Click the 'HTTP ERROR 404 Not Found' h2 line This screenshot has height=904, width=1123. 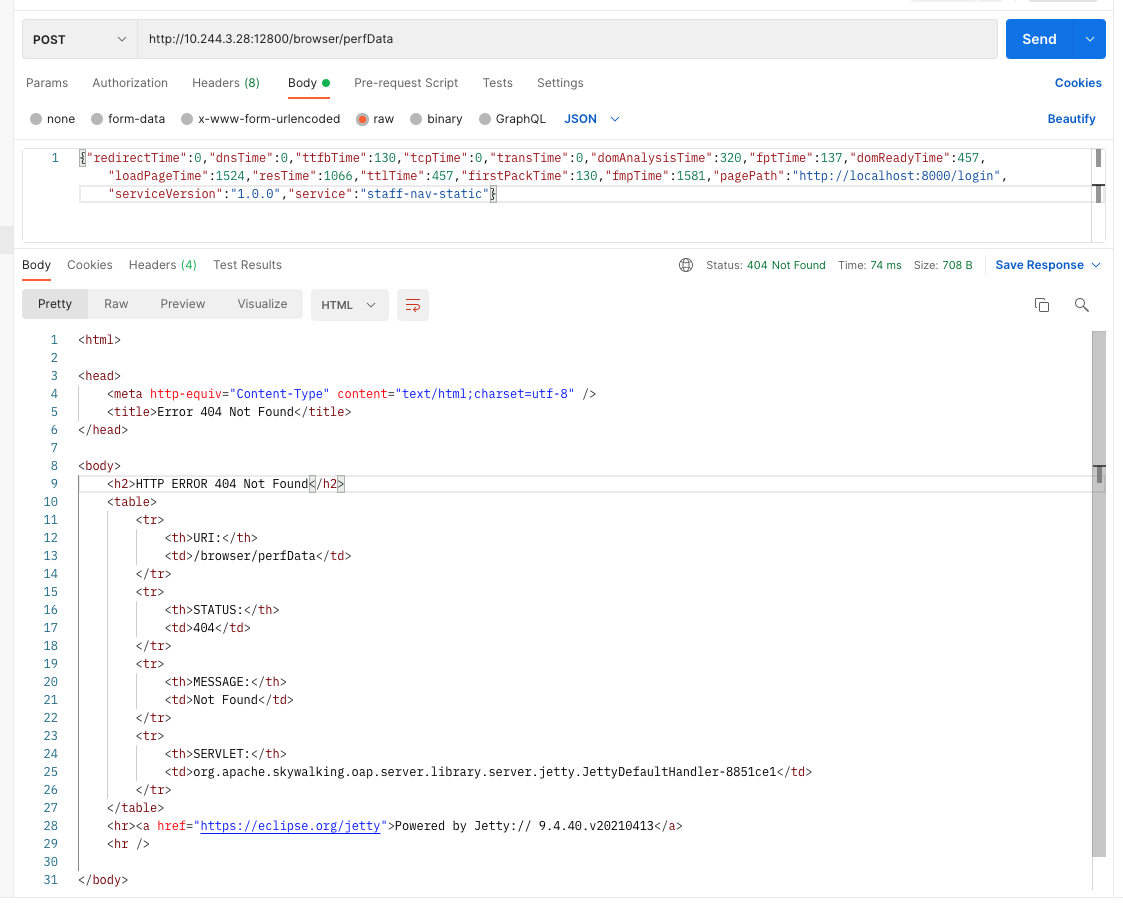pyautogui.click(x=226, y=484)
